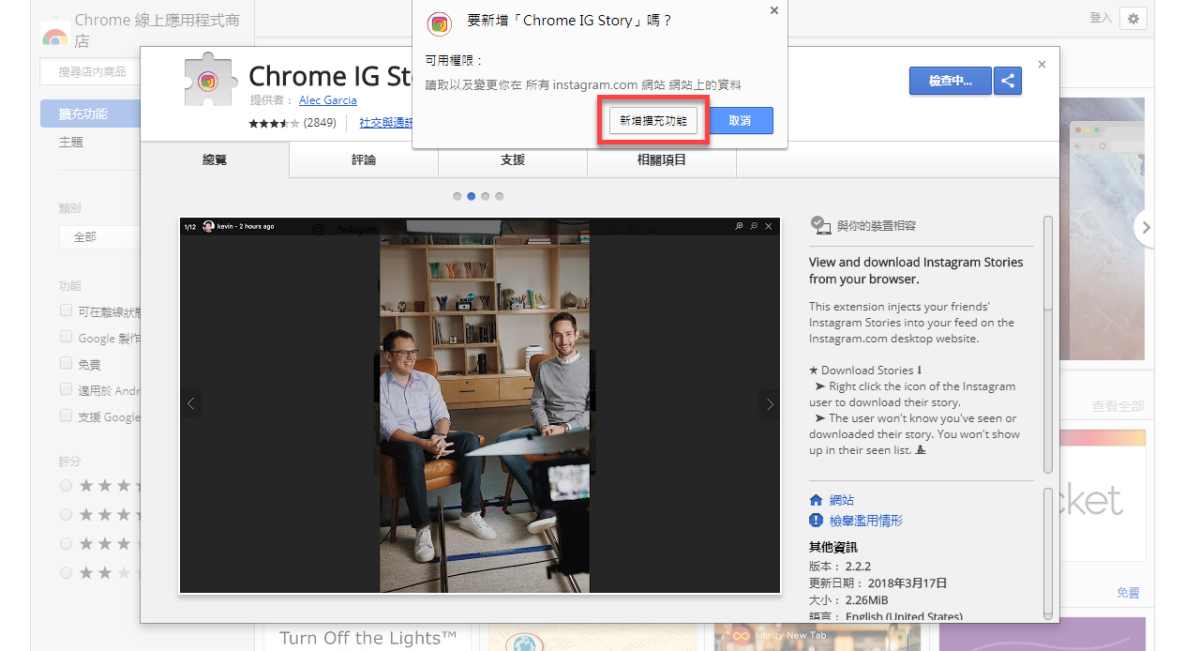This screenshot has width=1200, height=651.
Task: Open the 社交與通訊 category link
Action: 386,123
